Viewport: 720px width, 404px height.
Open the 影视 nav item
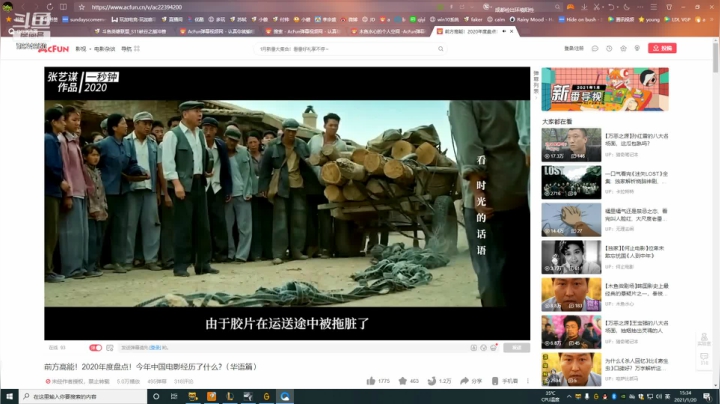[x=80, y=49]
